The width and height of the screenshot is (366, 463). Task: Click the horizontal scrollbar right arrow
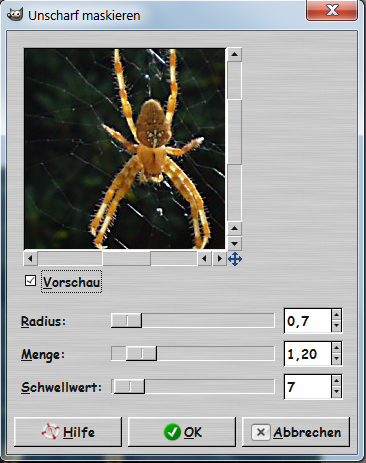point(219,258)
